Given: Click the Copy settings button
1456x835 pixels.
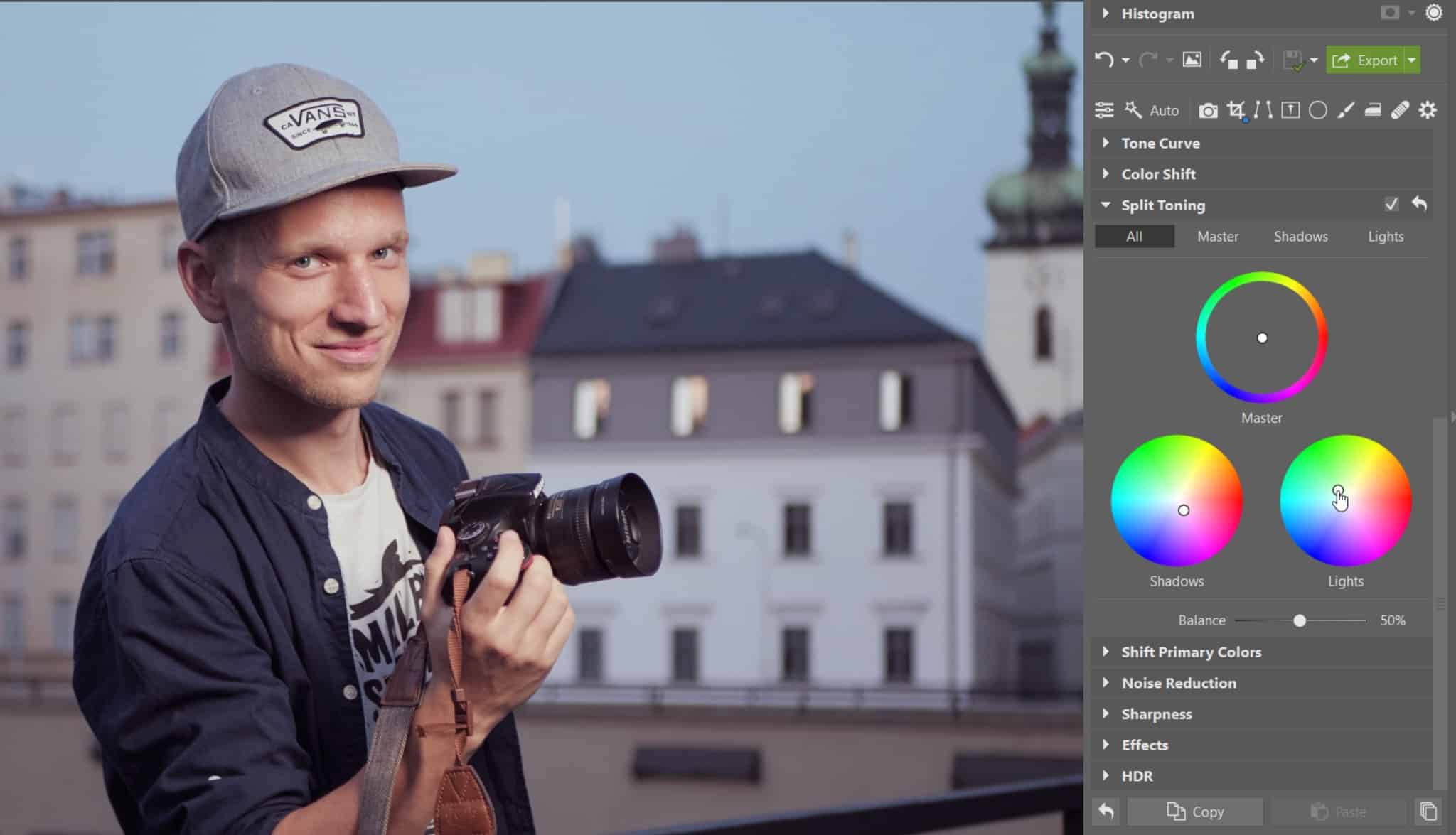Looking at the screenshot, I should [1195, 811].
